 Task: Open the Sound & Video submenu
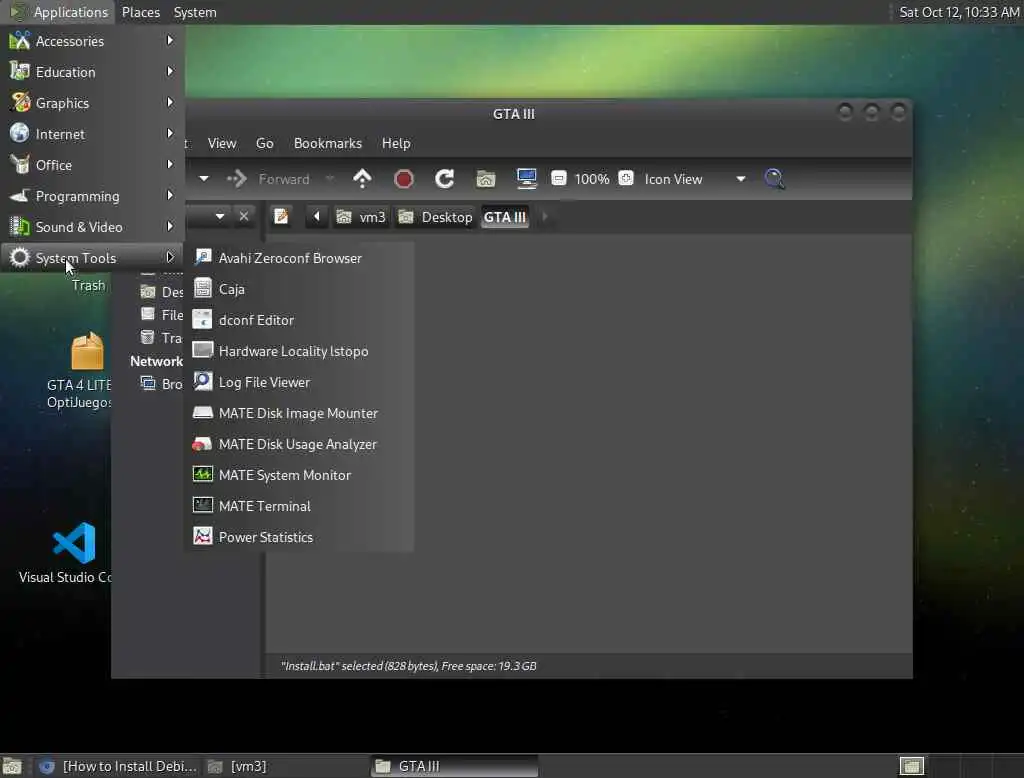pyautogui.click(x=92, y=227)
